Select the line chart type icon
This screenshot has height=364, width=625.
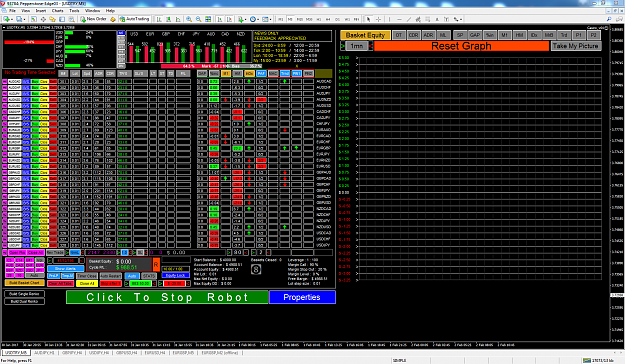click(178, 19)
